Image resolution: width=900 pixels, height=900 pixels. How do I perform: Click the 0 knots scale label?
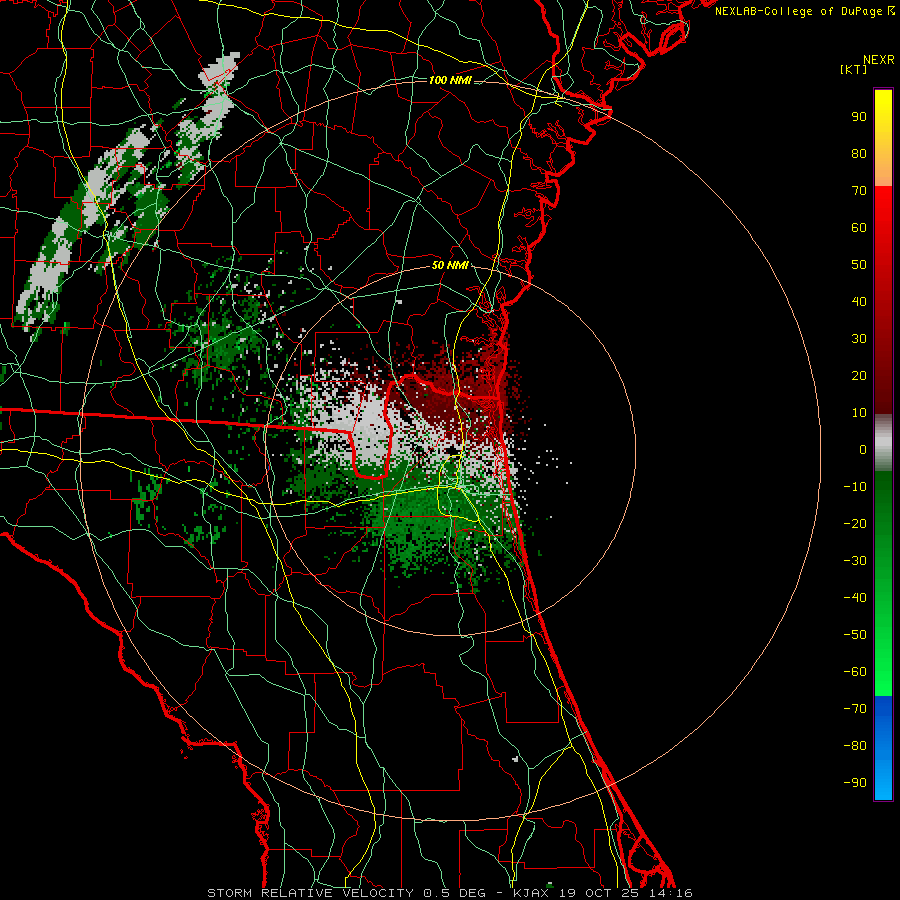click(863, 449)
